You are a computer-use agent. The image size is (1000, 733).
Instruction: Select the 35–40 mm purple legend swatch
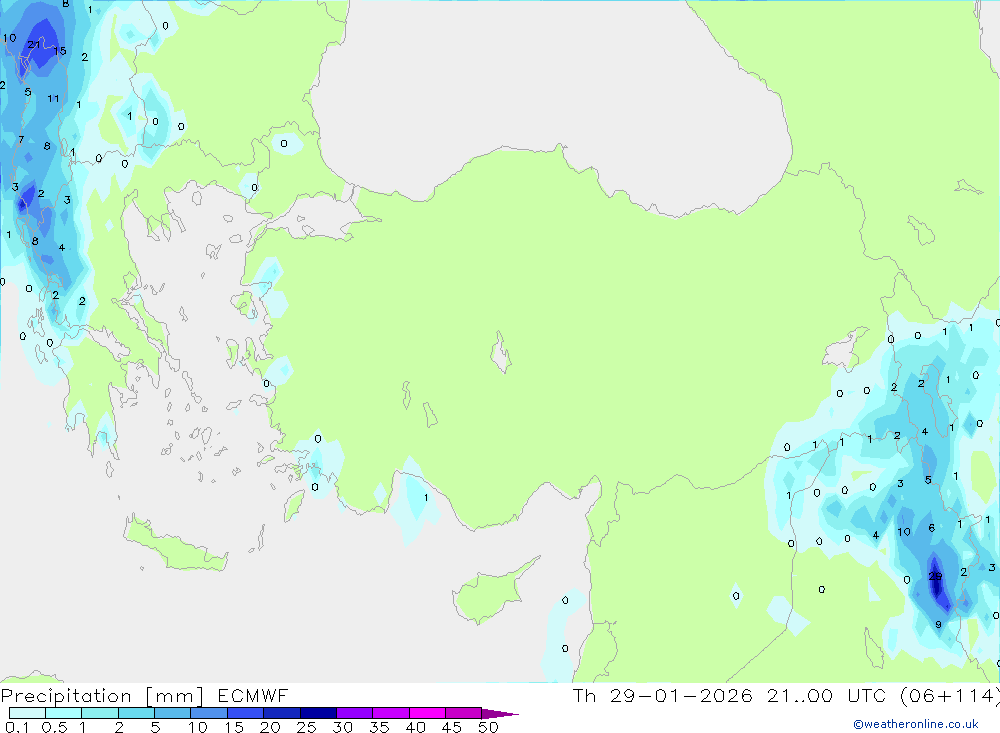[391, 713]
